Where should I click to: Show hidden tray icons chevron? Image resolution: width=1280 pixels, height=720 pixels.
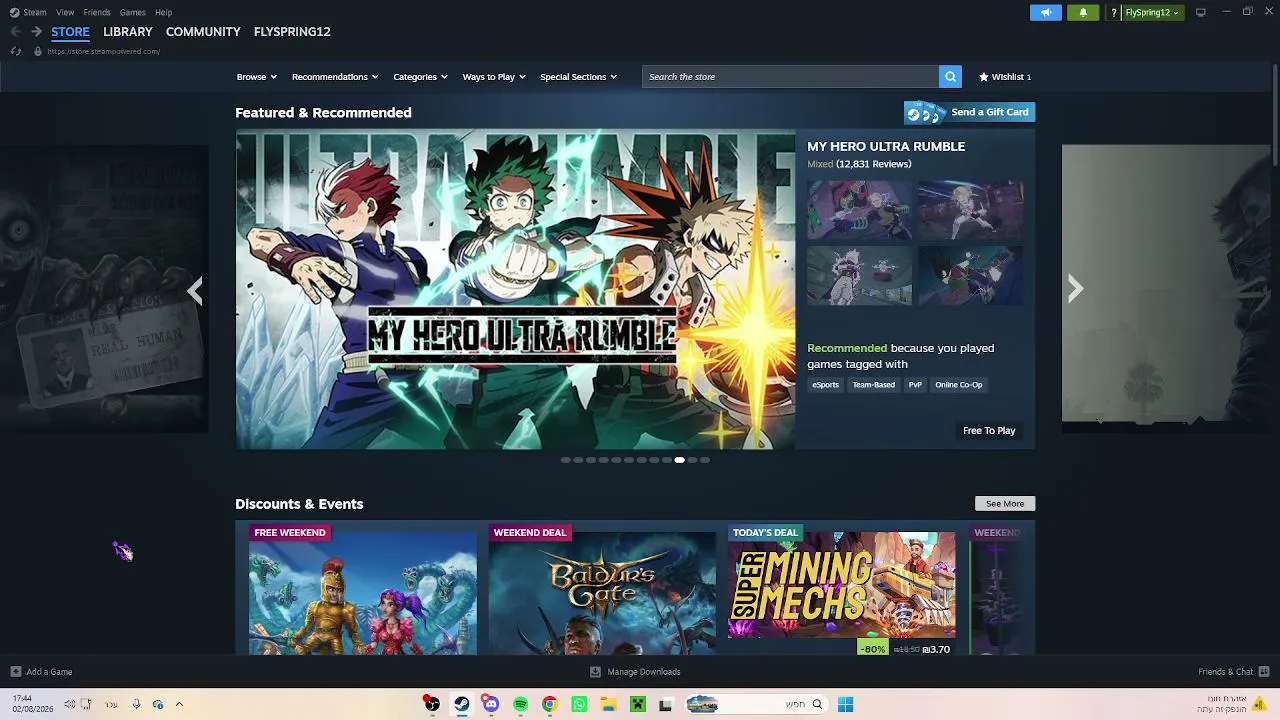pyautogui.click(x=179, y=704)
